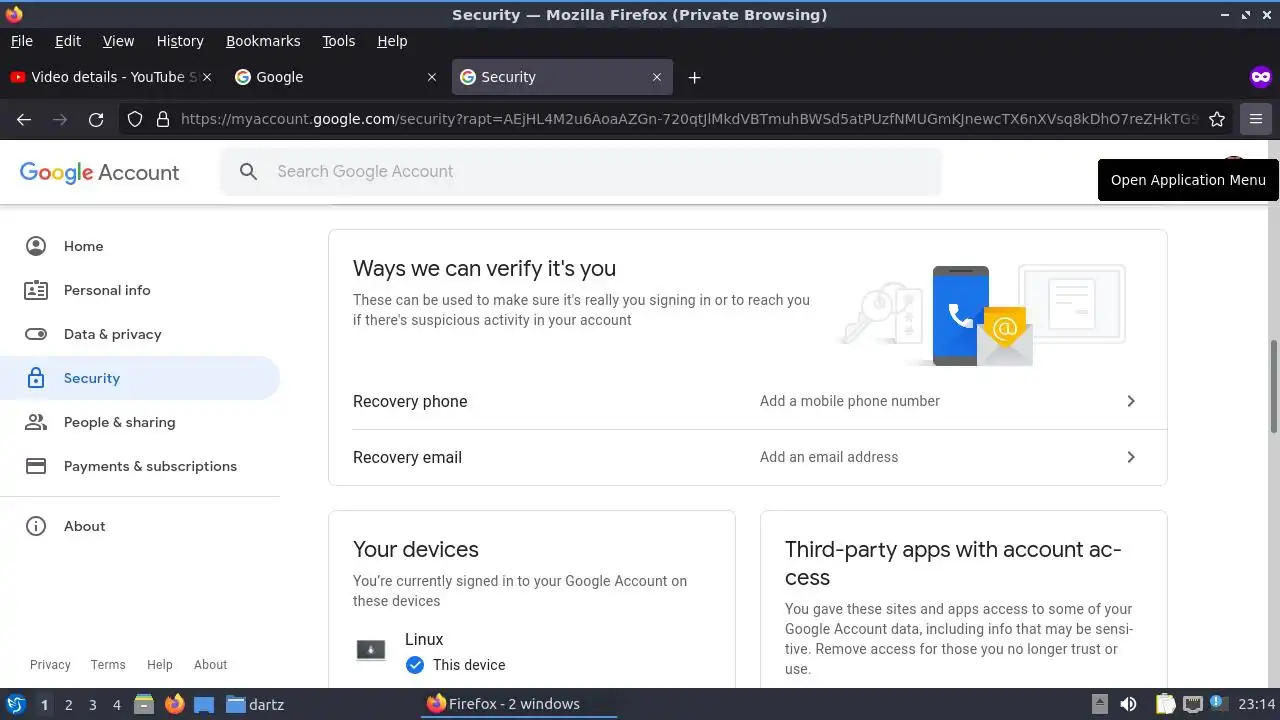Switch to the Google tab

(x=335, y=77)
